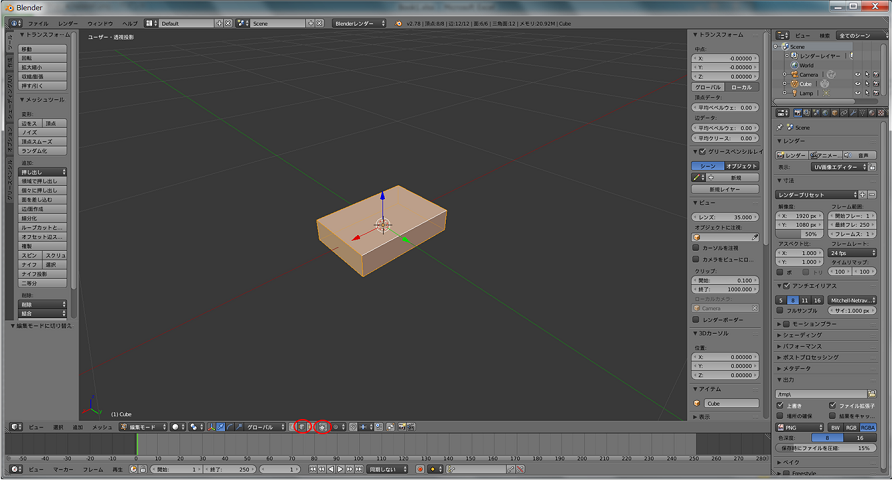Enable the レンダーボーダー checkbox
The width and height of the screenshot is (892, 480).
(x=697, y=319)
